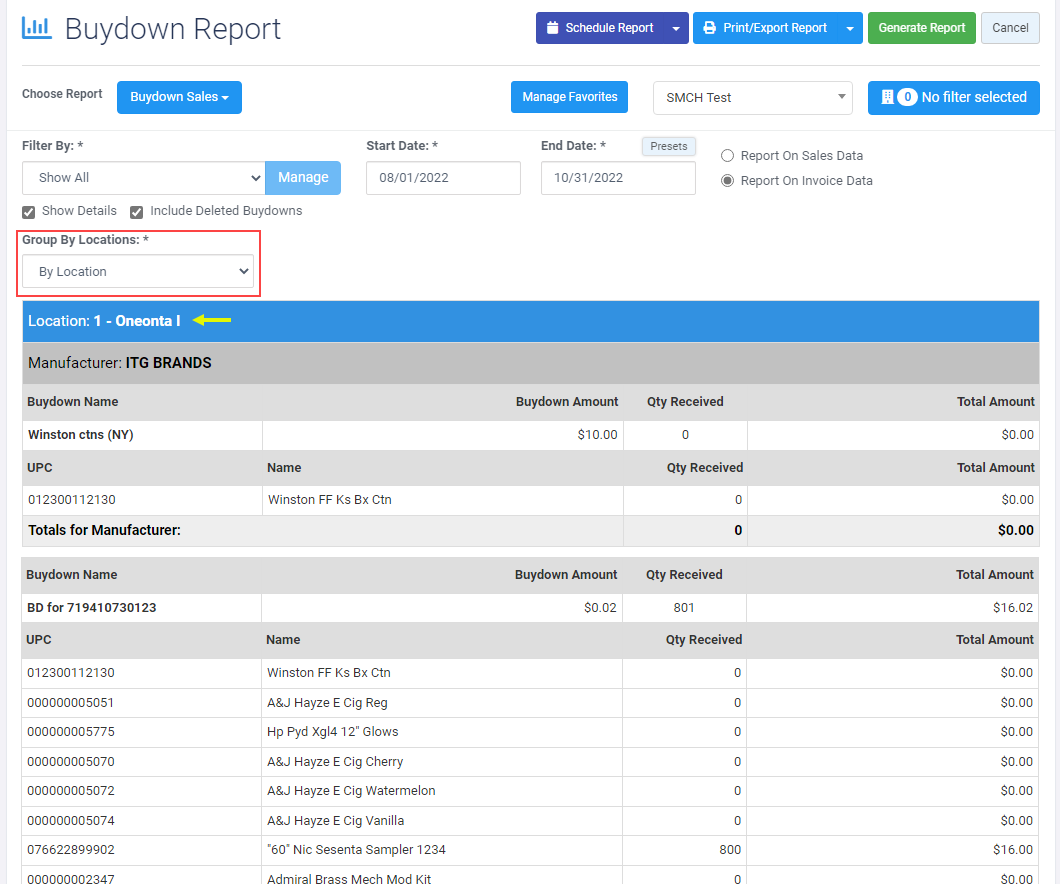Click the Location 1 - Oneonta I header
This screenshot has width=1060, height=884.
point(531,321)
